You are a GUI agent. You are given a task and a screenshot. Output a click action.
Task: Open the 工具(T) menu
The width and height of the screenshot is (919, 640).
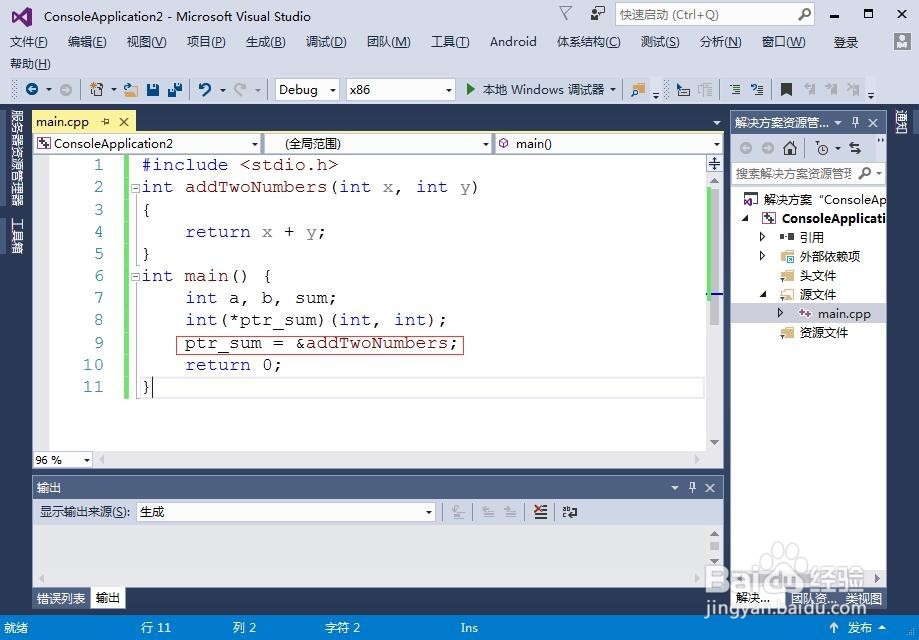pyautogui.click(x=450, y=42)
